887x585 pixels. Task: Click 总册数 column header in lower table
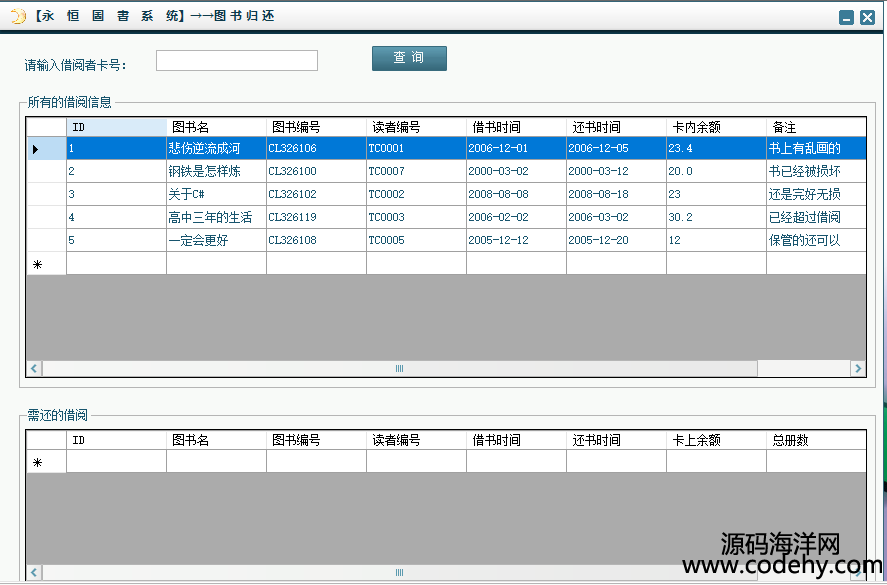[x=814, y=440]
